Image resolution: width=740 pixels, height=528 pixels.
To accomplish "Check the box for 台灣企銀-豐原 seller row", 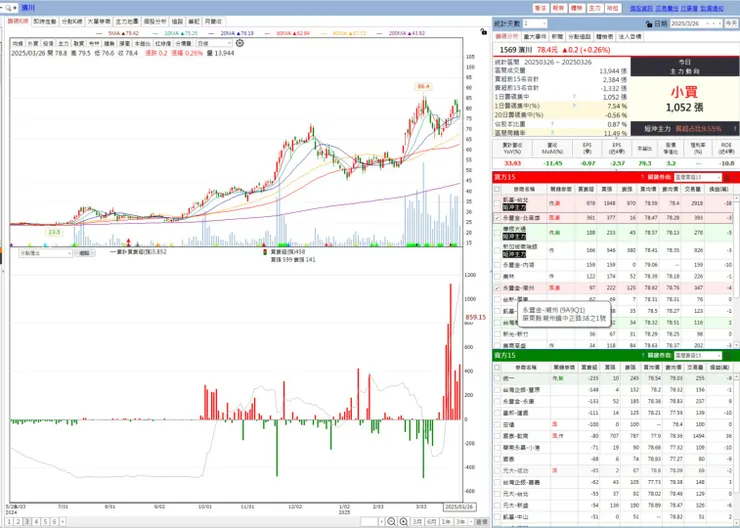I will coord(497,390).
